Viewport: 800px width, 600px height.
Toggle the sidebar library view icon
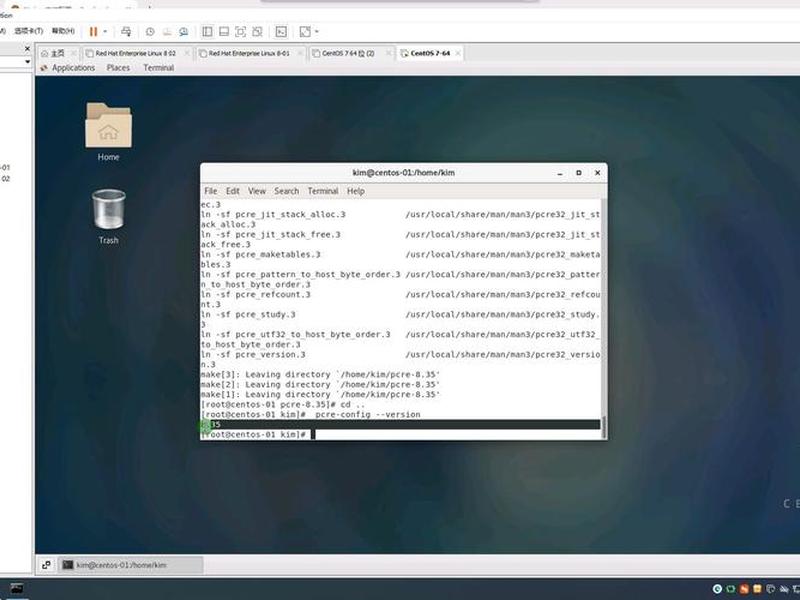207,32
